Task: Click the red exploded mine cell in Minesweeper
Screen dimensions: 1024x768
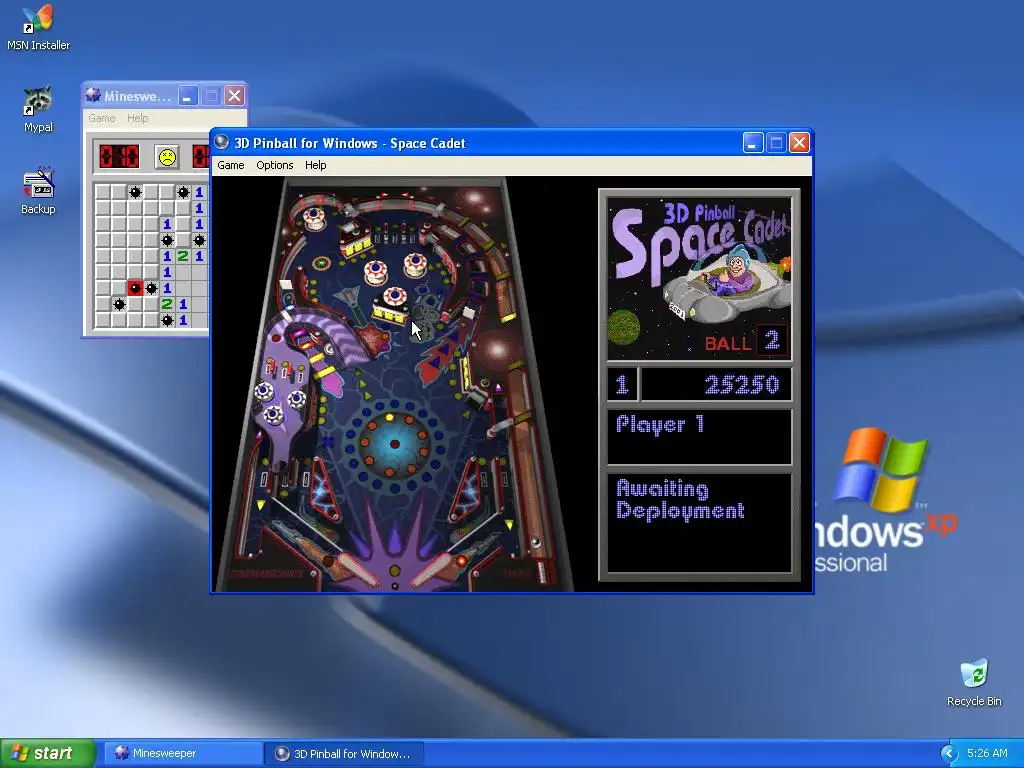Action: click(x=135, y=288)
